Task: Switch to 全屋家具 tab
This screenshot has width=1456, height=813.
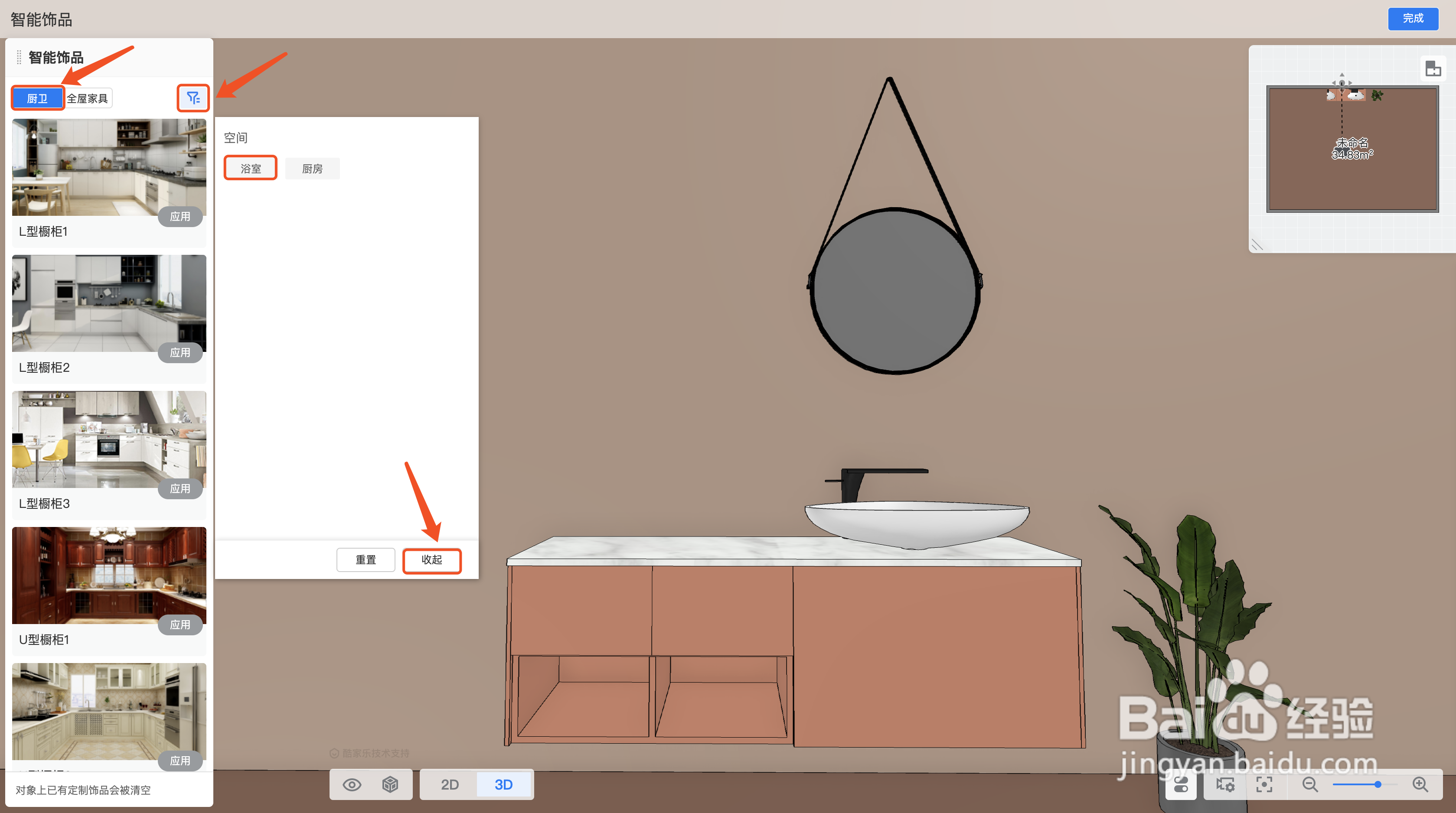Action: (x=88, y=98)
